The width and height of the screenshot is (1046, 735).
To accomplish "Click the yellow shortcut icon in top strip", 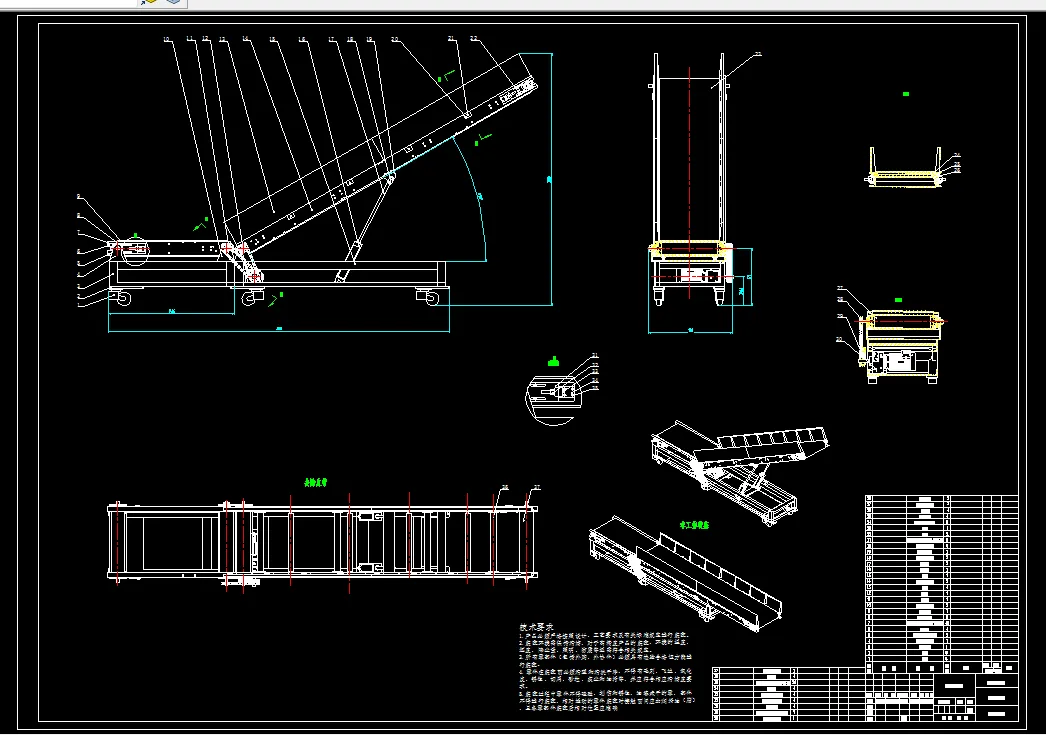I will 148,2.
